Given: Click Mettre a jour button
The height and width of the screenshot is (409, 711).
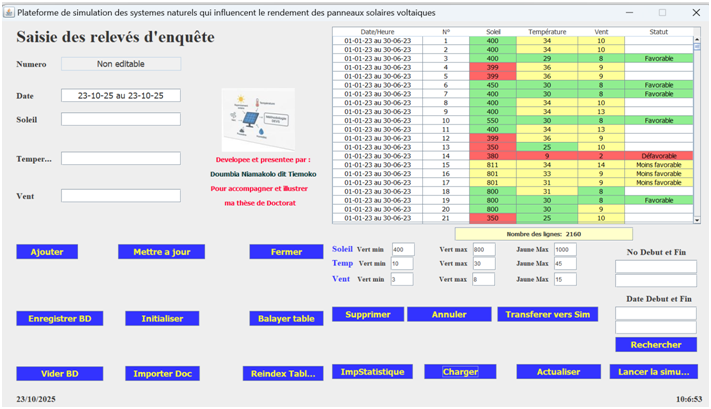Looking at the screenshot, I should [x=161, y=252].
